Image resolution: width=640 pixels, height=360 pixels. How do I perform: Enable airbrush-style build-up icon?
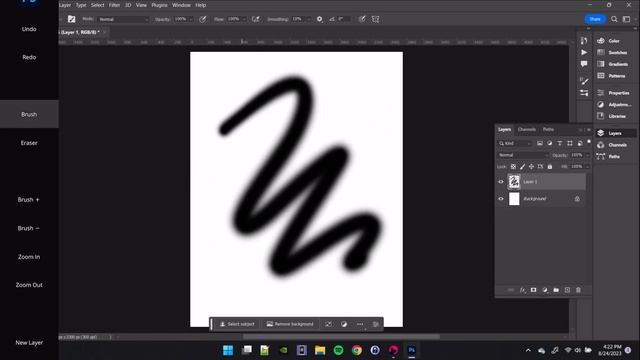tap(256, 19)
